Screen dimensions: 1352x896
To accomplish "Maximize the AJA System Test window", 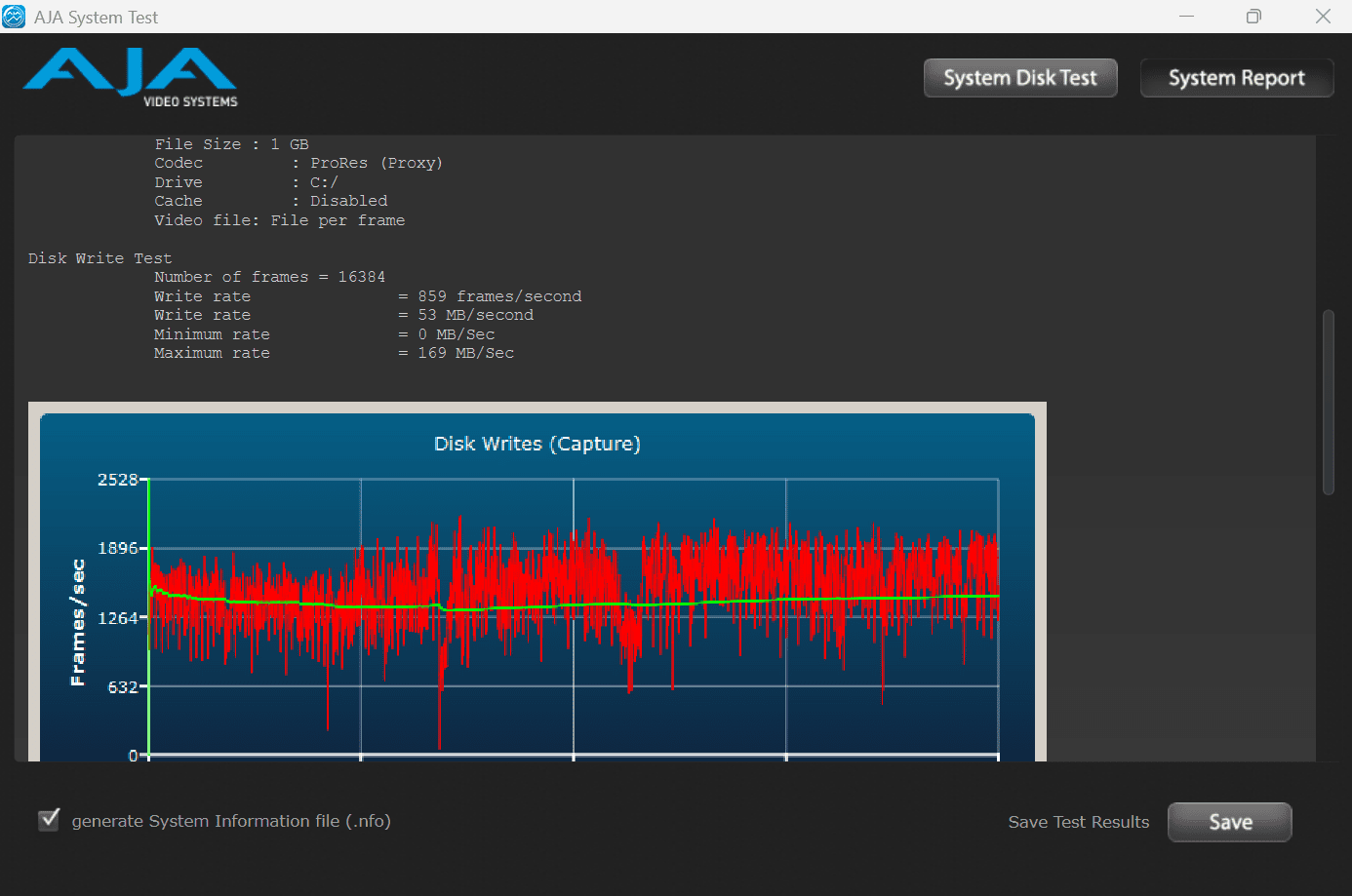I will [1253, 17].
